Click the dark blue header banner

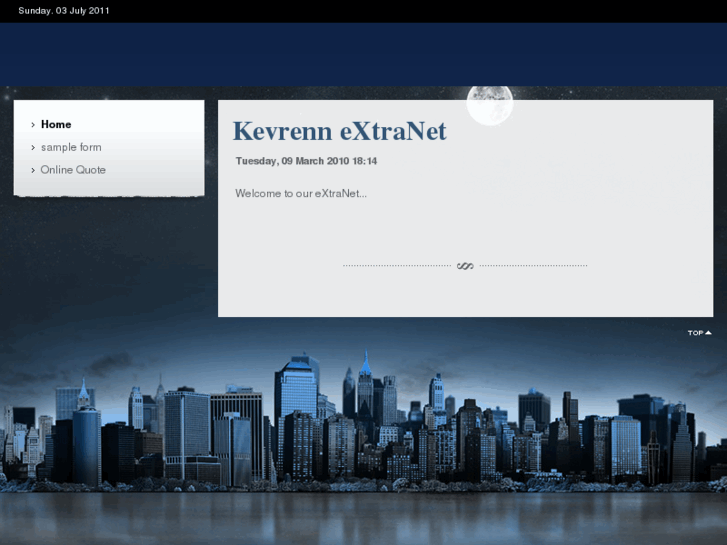[x=363, y=54]
